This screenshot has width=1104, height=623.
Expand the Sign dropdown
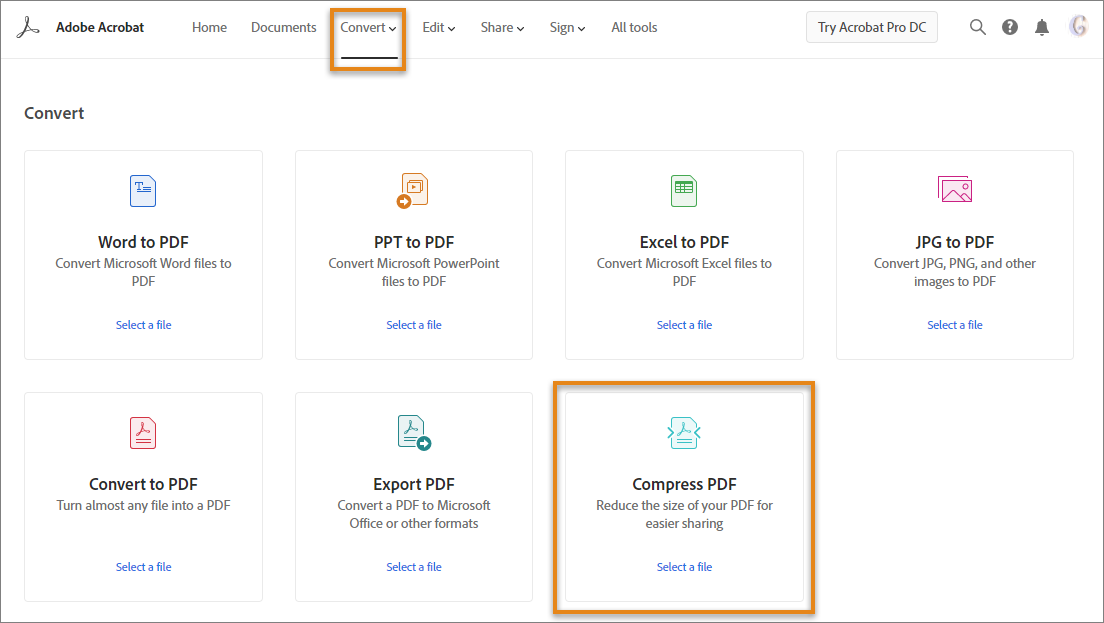click(566, 27)
